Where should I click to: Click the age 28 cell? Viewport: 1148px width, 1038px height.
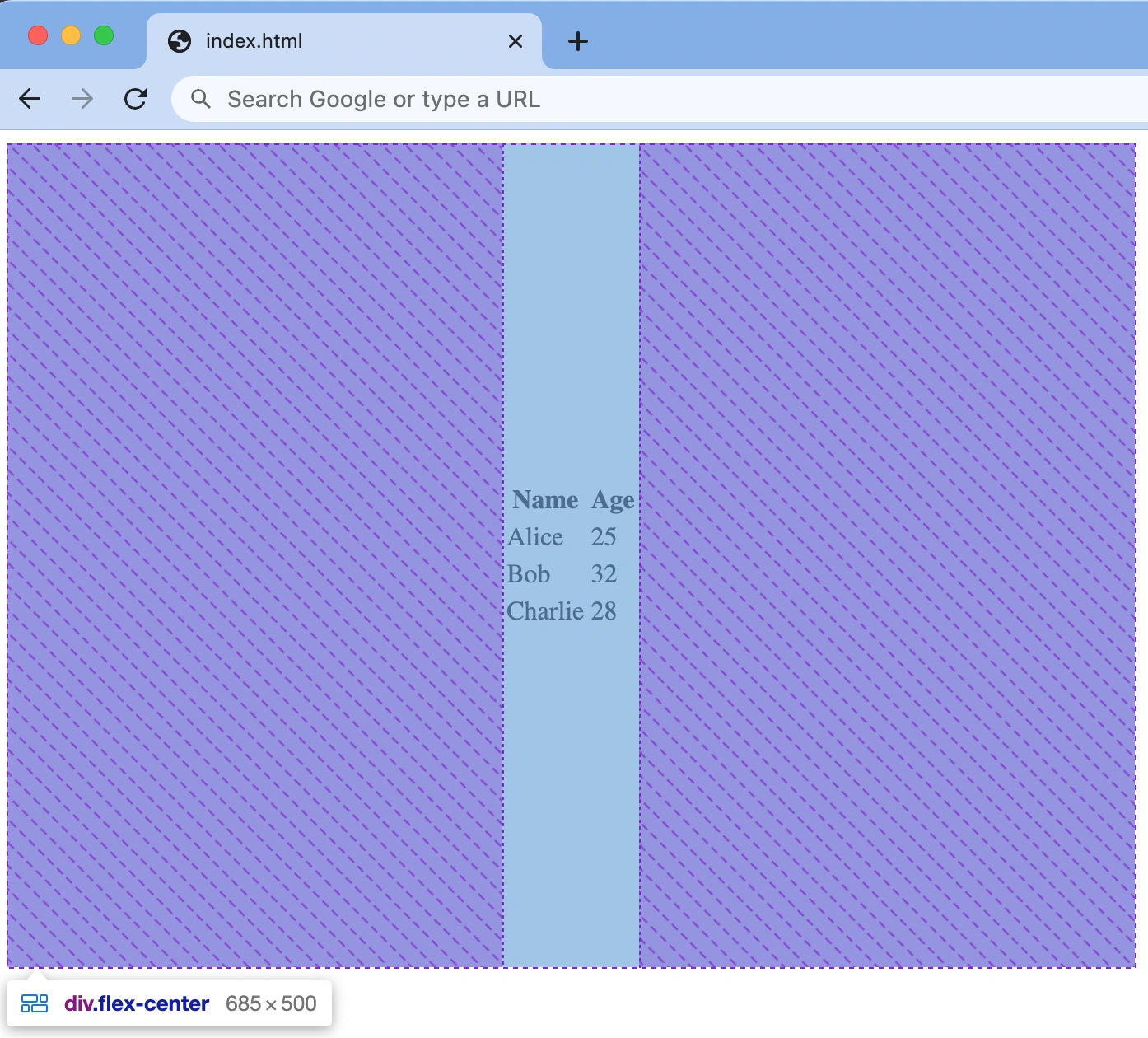(604, 611)
